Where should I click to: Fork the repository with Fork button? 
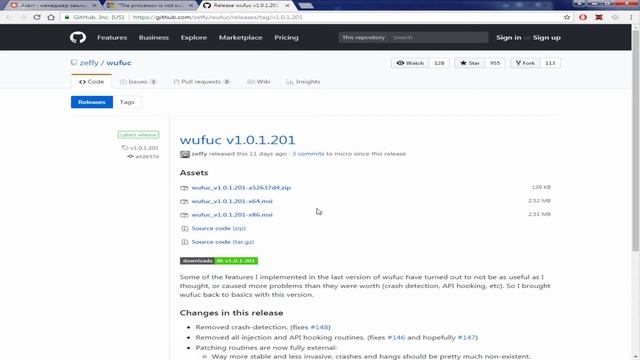pyautogui.click(x=525, y=63)
